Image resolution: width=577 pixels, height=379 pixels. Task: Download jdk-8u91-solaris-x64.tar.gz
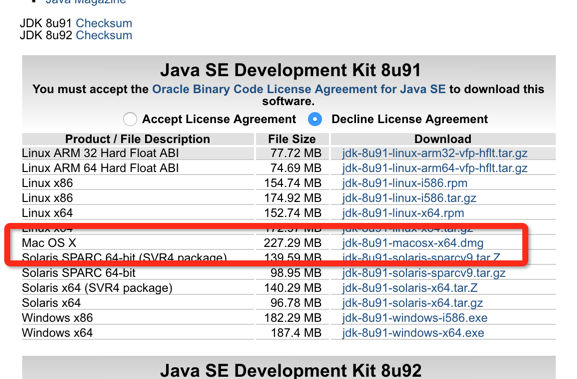click(x=412, y=303)
